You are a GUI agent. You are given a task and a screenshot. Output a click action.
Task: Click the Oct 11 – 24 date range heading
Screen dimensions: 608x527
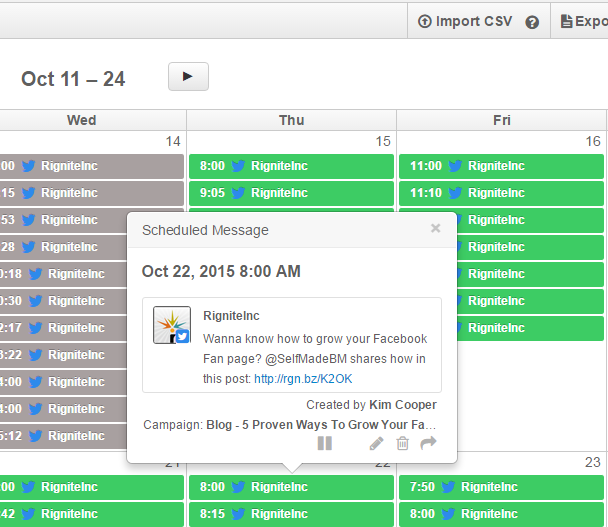73,79
